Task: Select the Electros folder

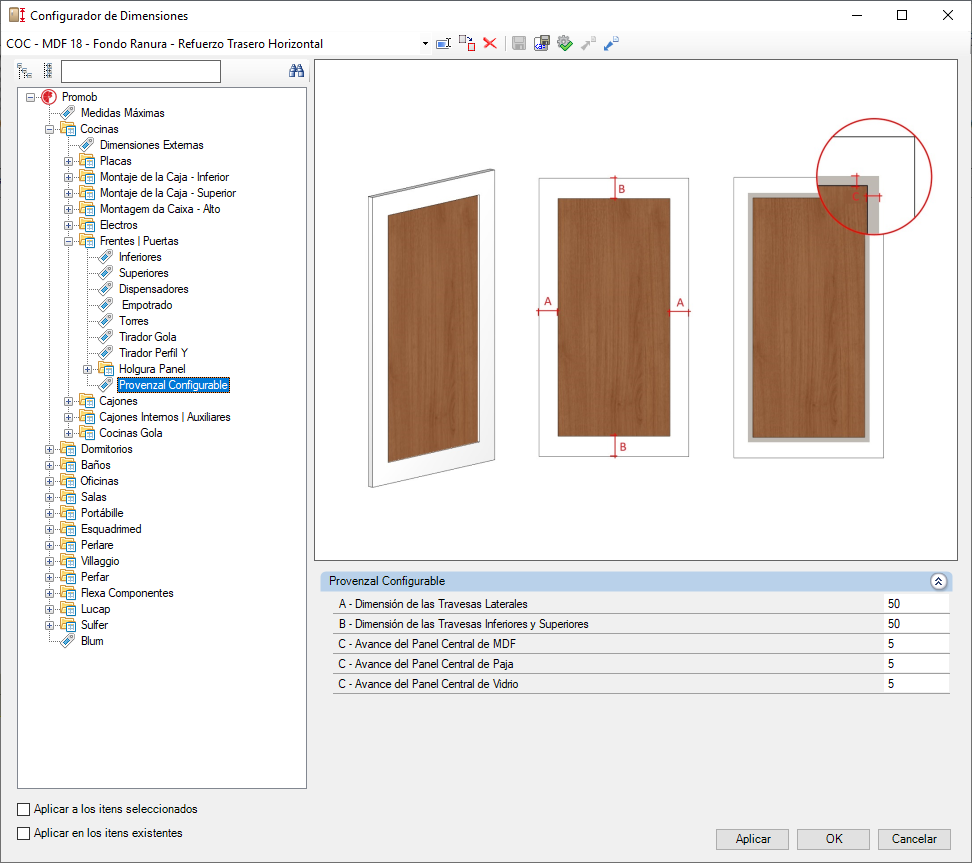Action: tap(118, 225)
